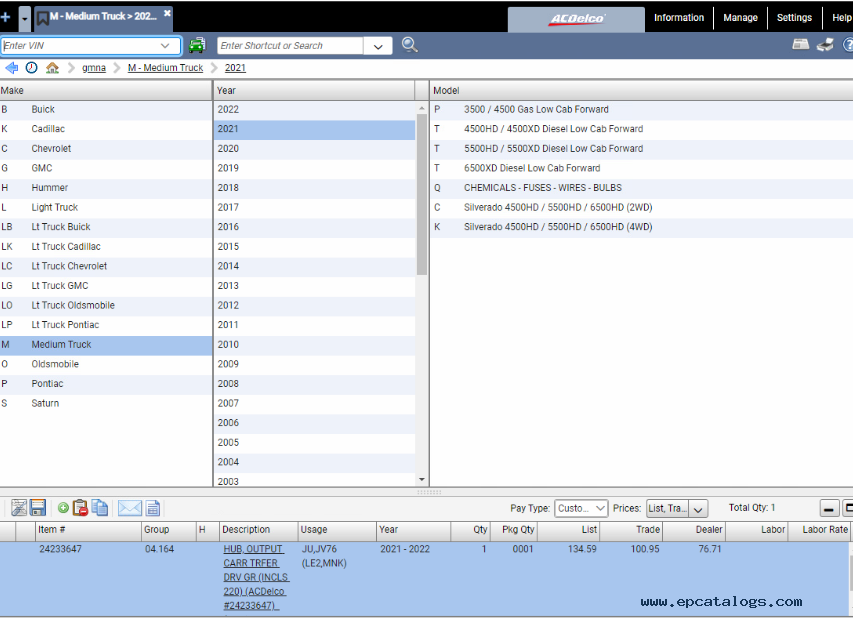This screenshot has width=853, height=618.
Task: Click the List price column header
Action: (568, 530)
